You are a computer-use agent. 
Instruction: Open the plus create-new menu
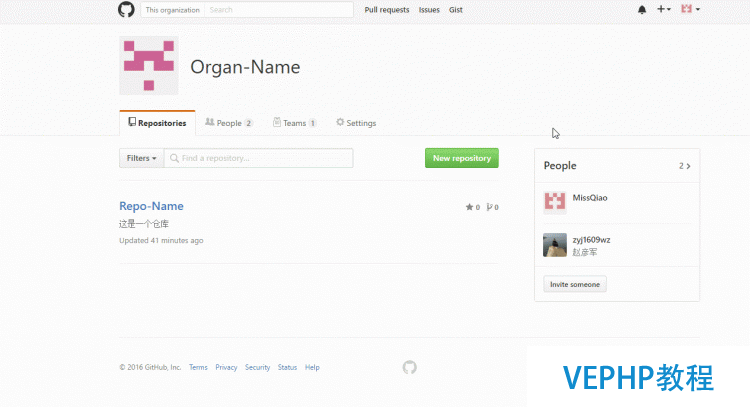click(x=663, y=9)
